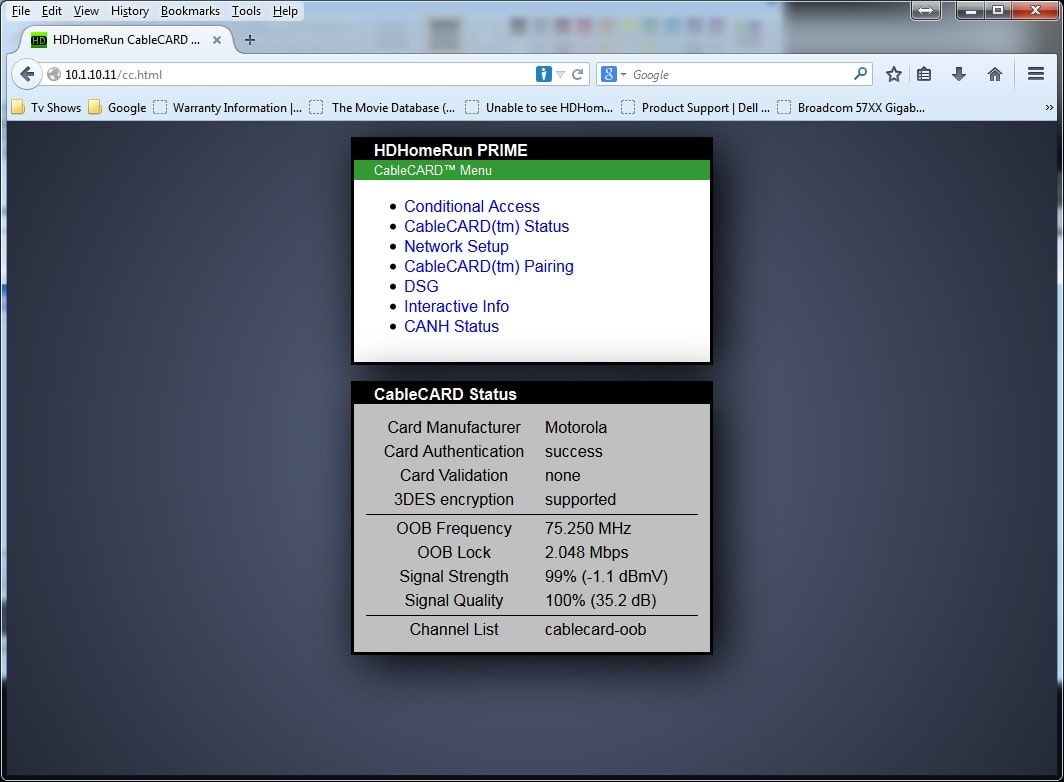Image resolution: width=1064 pixels, height=782 pixels.
Task: Expand the URL history dropdown arrow
Action: pyautogui.click(x=561, y=74)
